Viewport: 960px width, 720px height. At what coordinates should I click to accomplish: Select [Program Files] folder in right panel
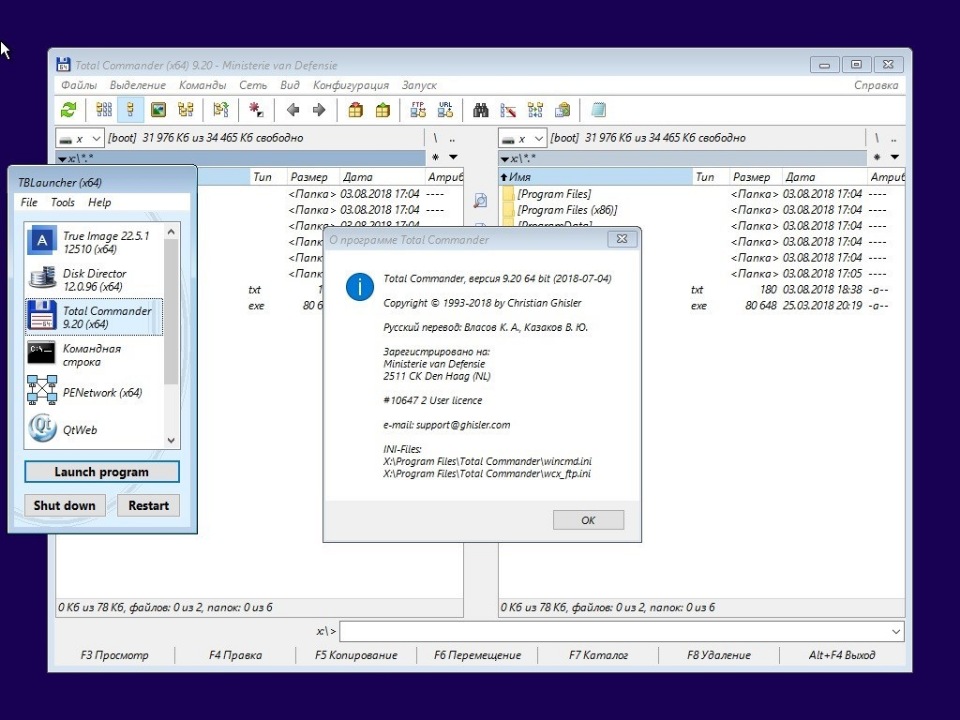pyautogui.click(x=553, y=194)
